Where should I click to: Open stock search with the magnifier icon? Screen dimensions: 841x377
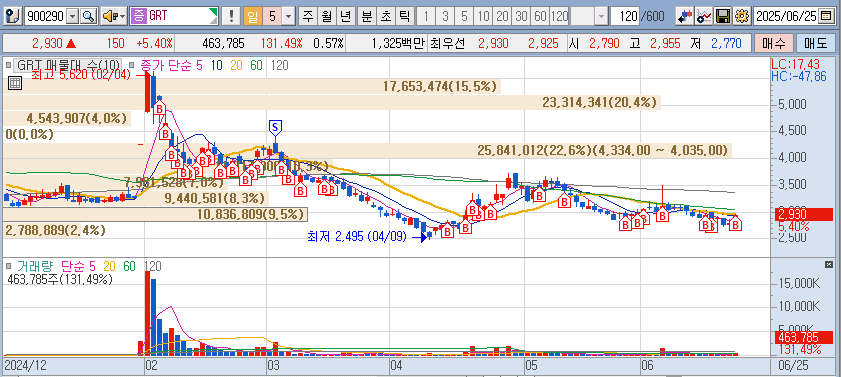[88, 16]
